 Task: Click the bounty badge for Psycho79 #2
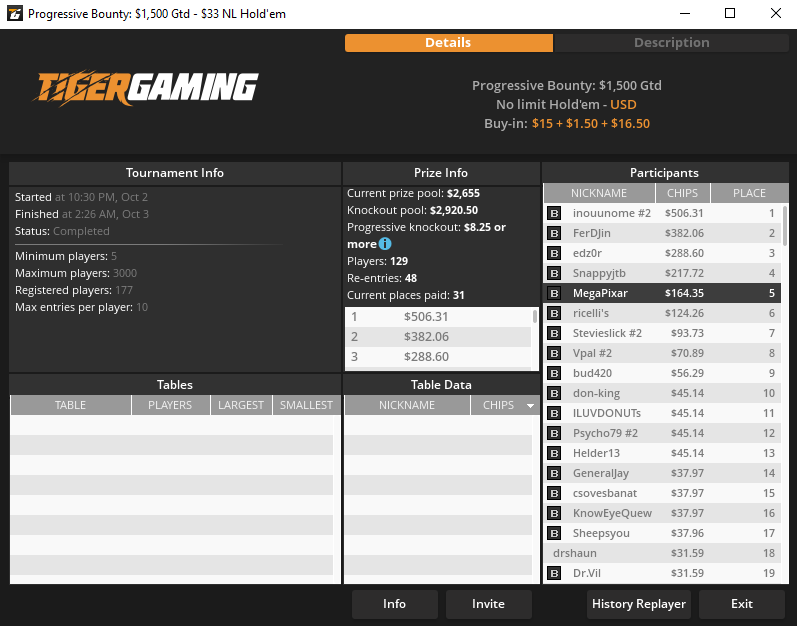(554, 433)
